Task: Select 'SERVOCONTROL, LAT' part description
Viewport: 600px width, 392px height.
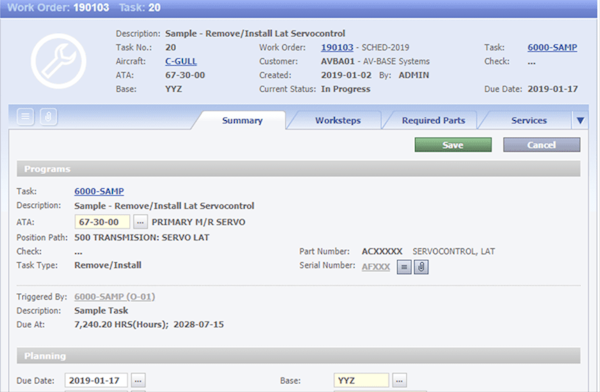Action: (453, 252)
